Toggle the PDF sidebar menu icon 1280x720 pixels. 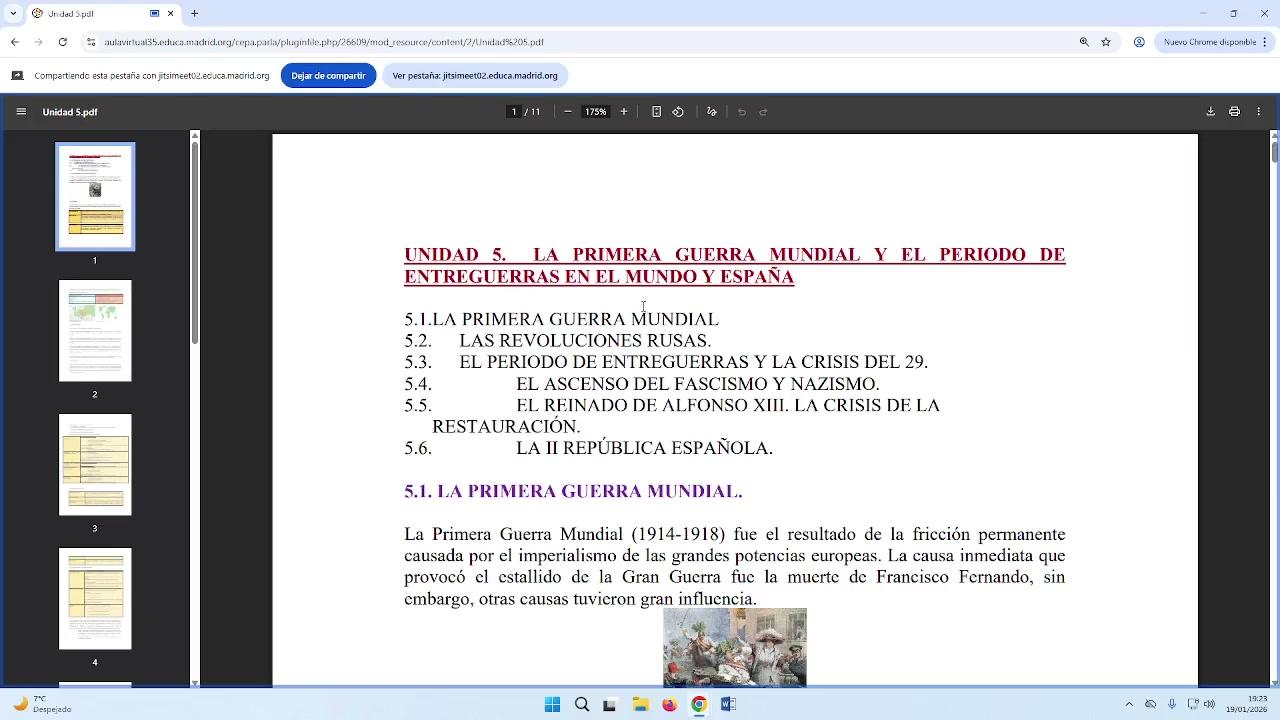point(21,112)
